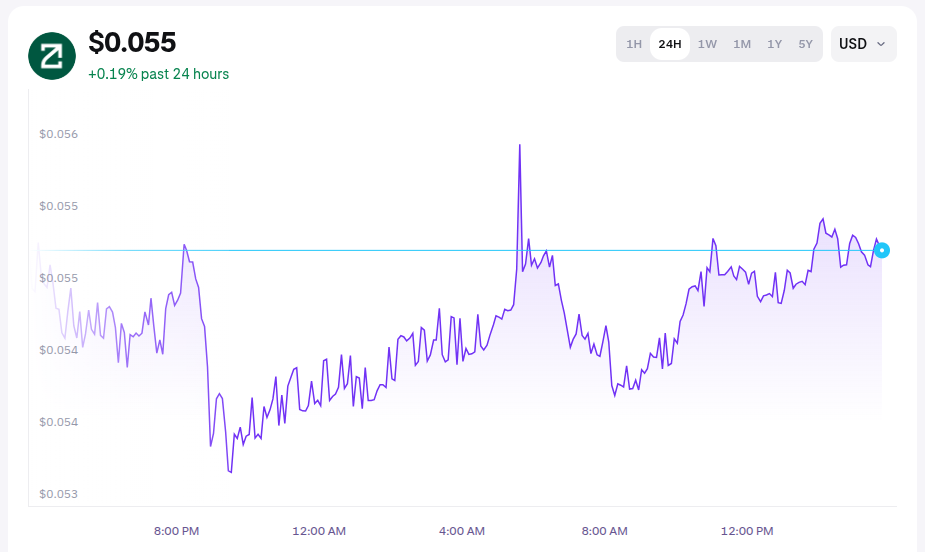Select the 1M time range
Screen dimensions: 925x552
click(742, 44)
